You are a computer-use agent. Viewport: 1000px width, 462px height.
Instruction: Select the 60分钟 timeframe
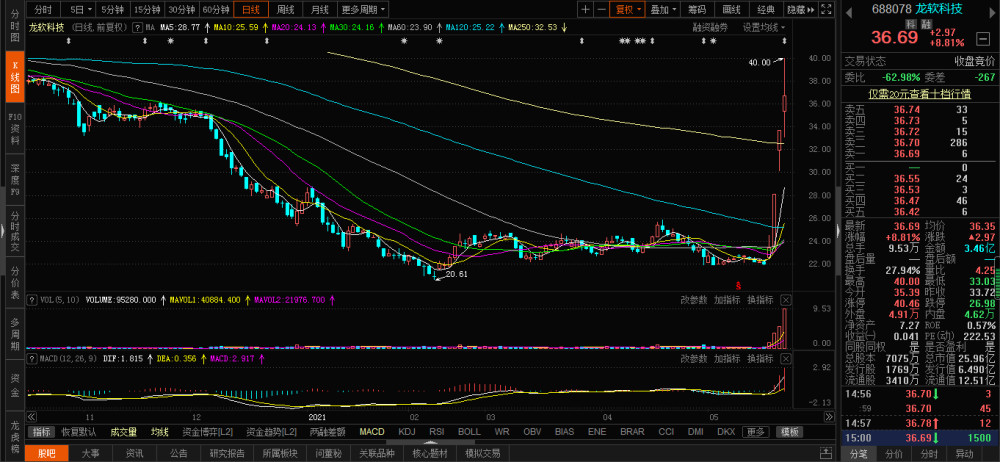(216, 10)
